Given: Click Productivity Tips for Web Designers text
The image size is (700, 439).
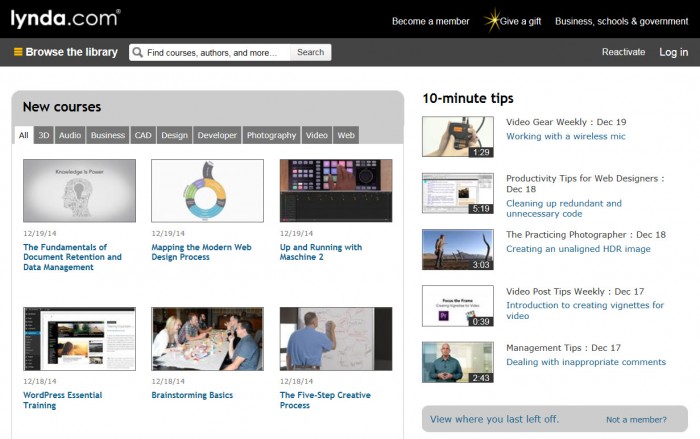Looking at the screenshot, I should pyautogui.click(x=585, y=184).
